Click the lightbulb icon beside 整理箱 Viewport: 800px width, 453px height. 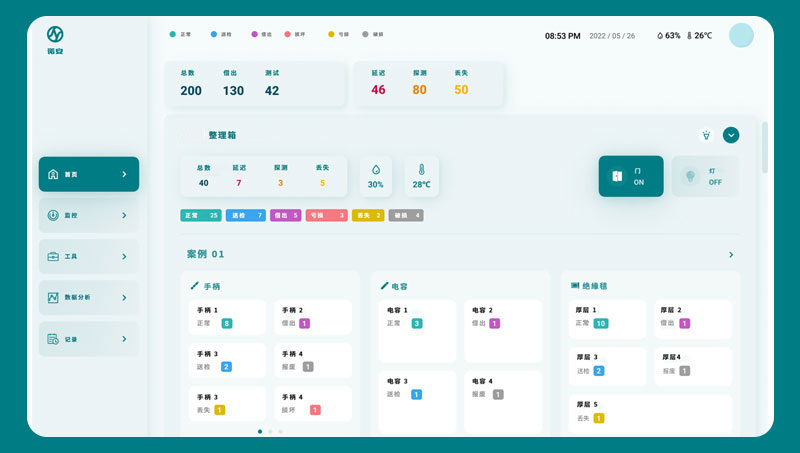pyautogui.click(x=706, y=135)
